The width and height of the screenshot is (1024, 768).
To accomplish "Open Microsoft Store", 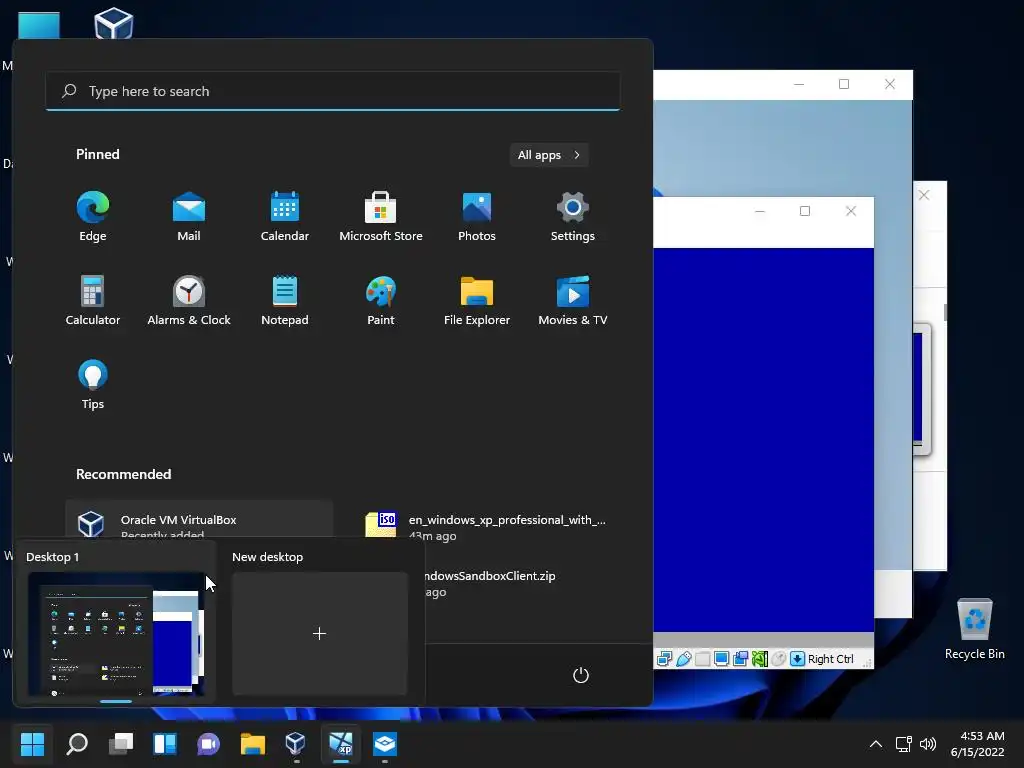I will pyautogui.click(x=381, y=217).
